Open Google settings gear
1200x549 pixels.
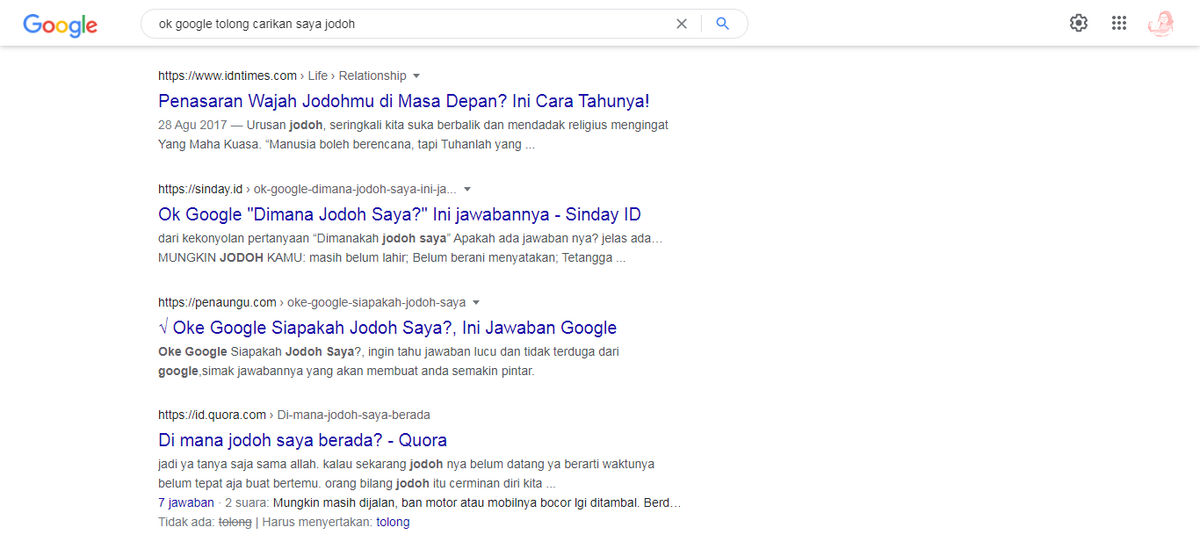click(x=1078, y=23)
